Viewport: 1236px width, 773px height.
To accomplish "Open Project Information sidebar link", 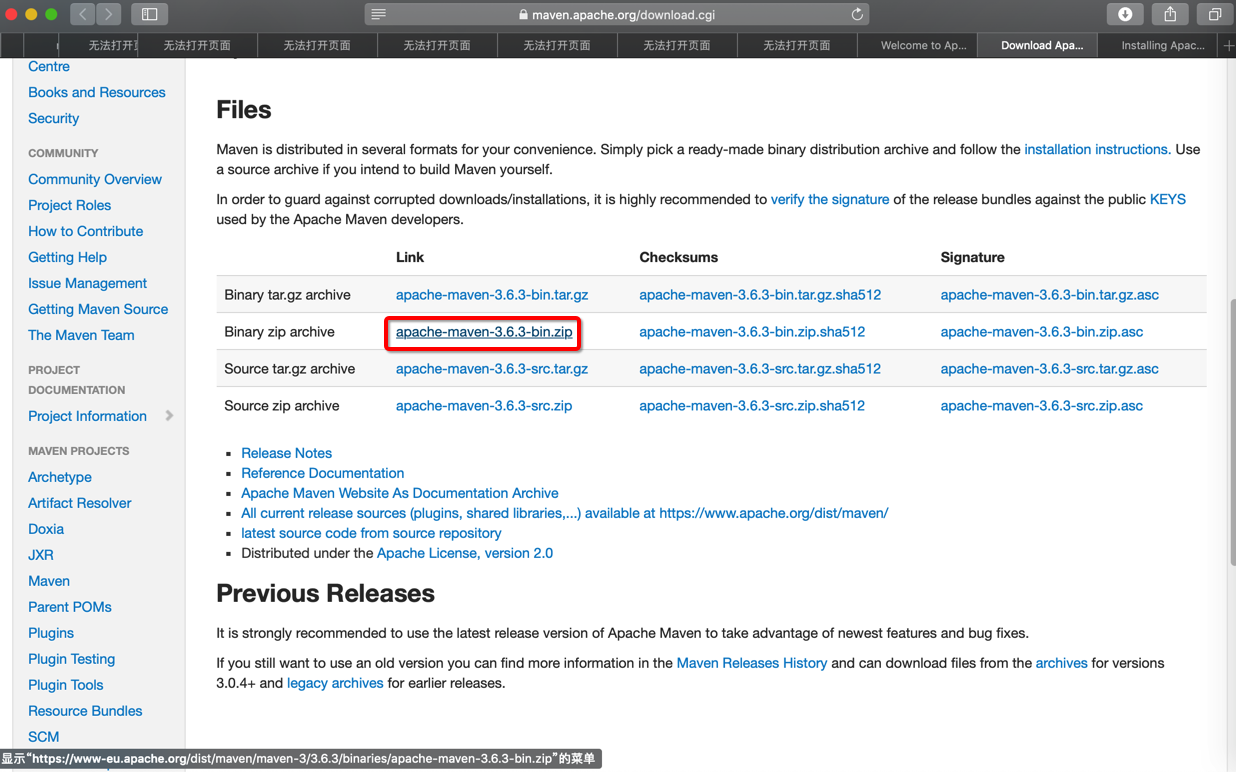I will click(87, 416).
